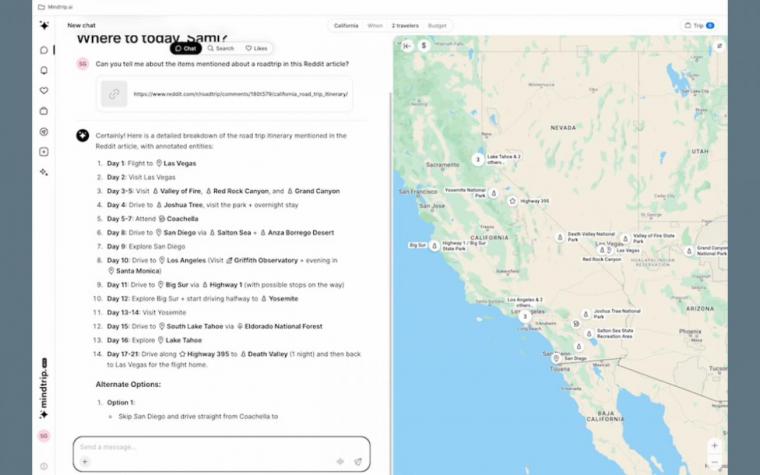Click the Eldorado National Forest place link

point(279,326)
